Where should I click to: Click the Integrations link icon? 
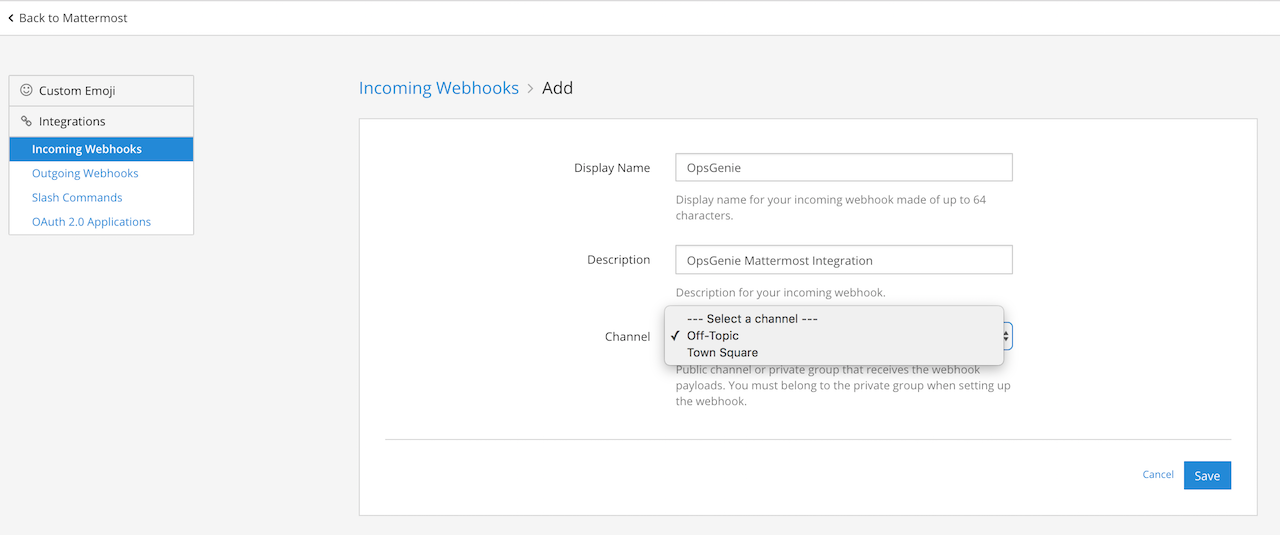(26, 121)
